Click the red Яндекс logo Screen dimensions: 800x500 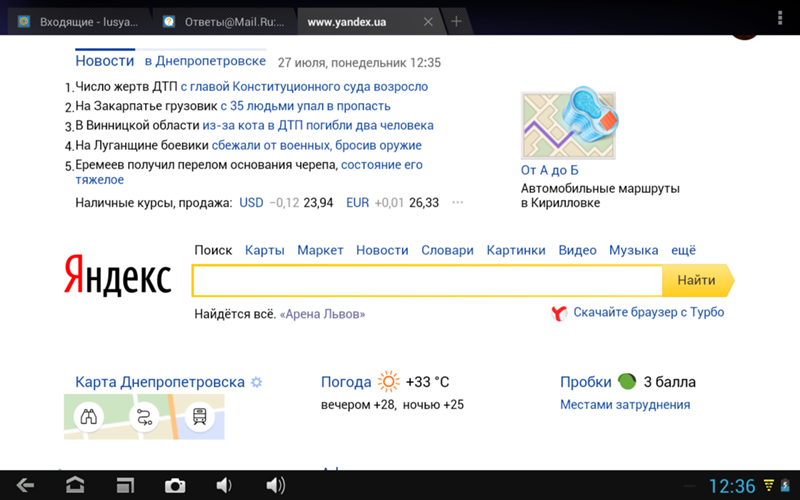click(118, 276)
